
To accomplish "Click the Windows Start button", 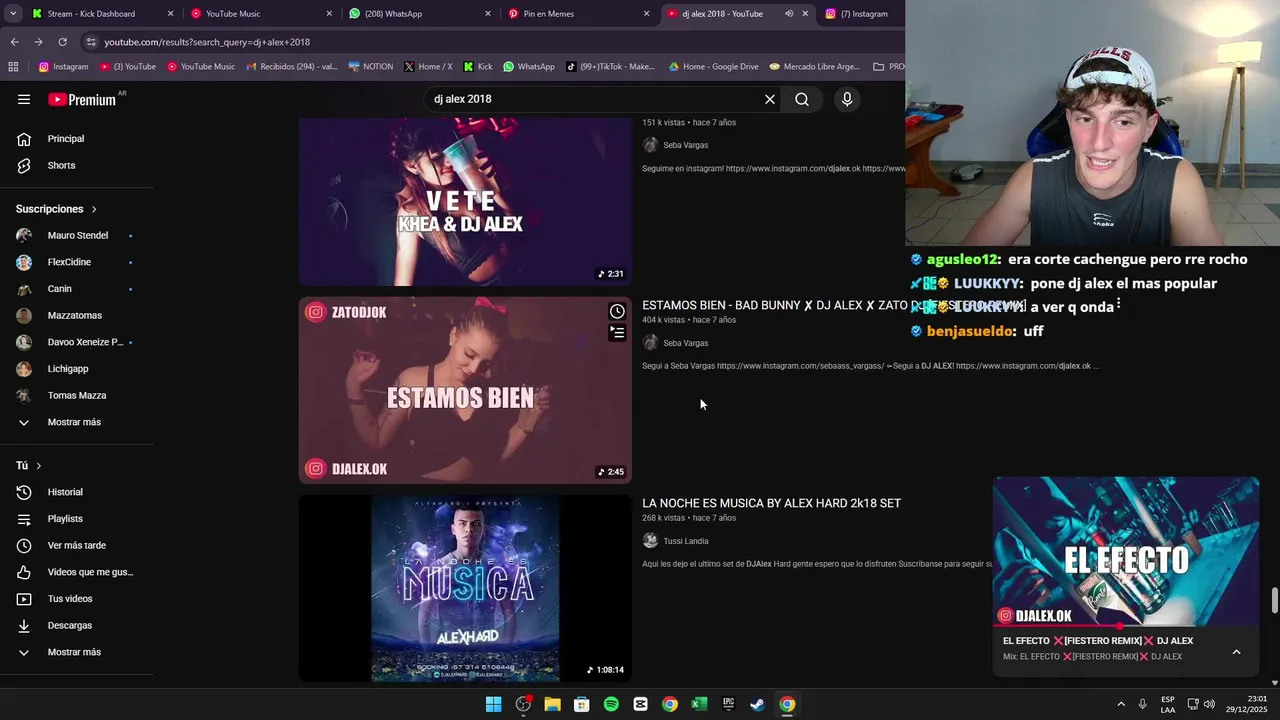I will (x=494, y=704).
